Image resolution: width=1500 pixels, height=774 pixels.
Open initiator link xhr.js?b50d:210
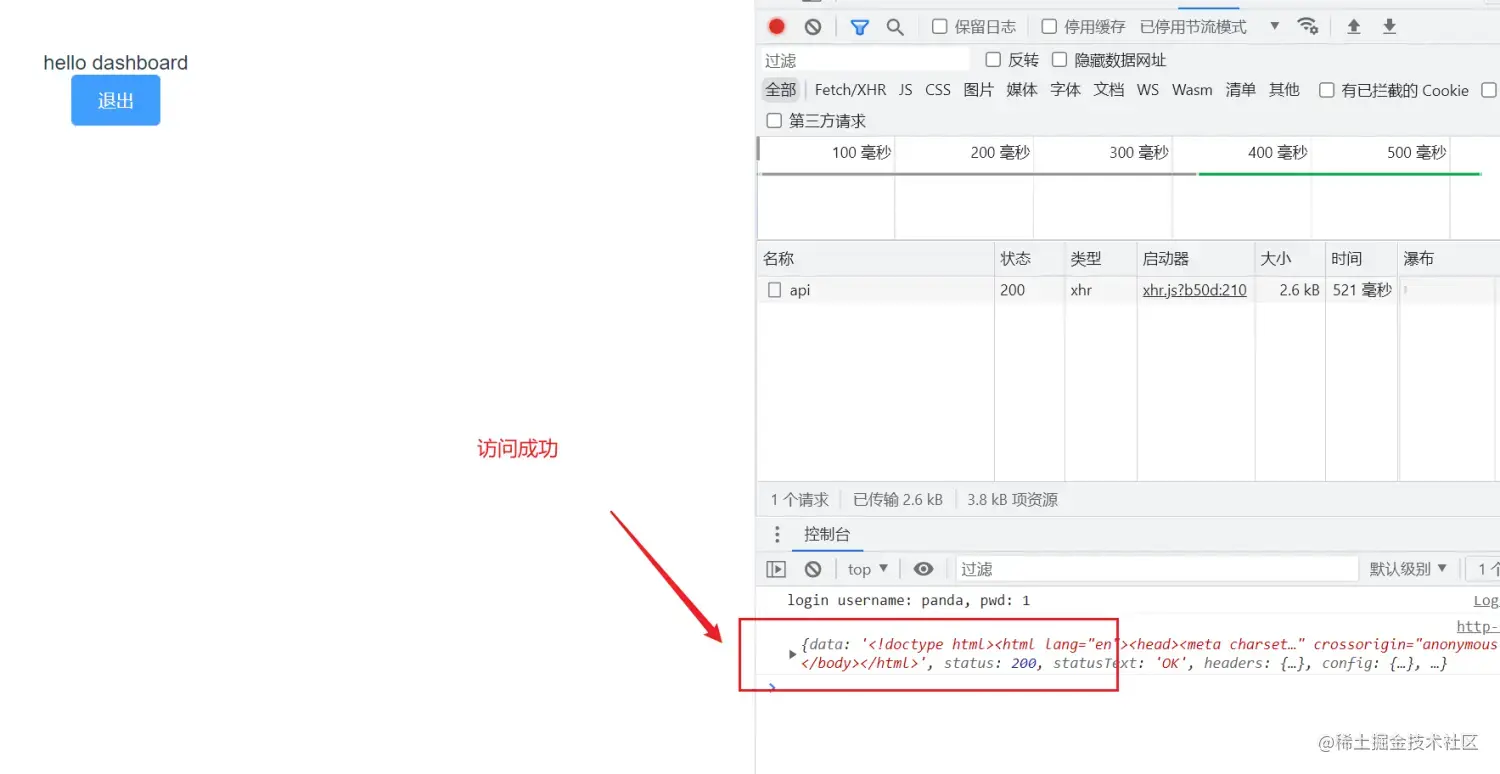pos(1195,290)
